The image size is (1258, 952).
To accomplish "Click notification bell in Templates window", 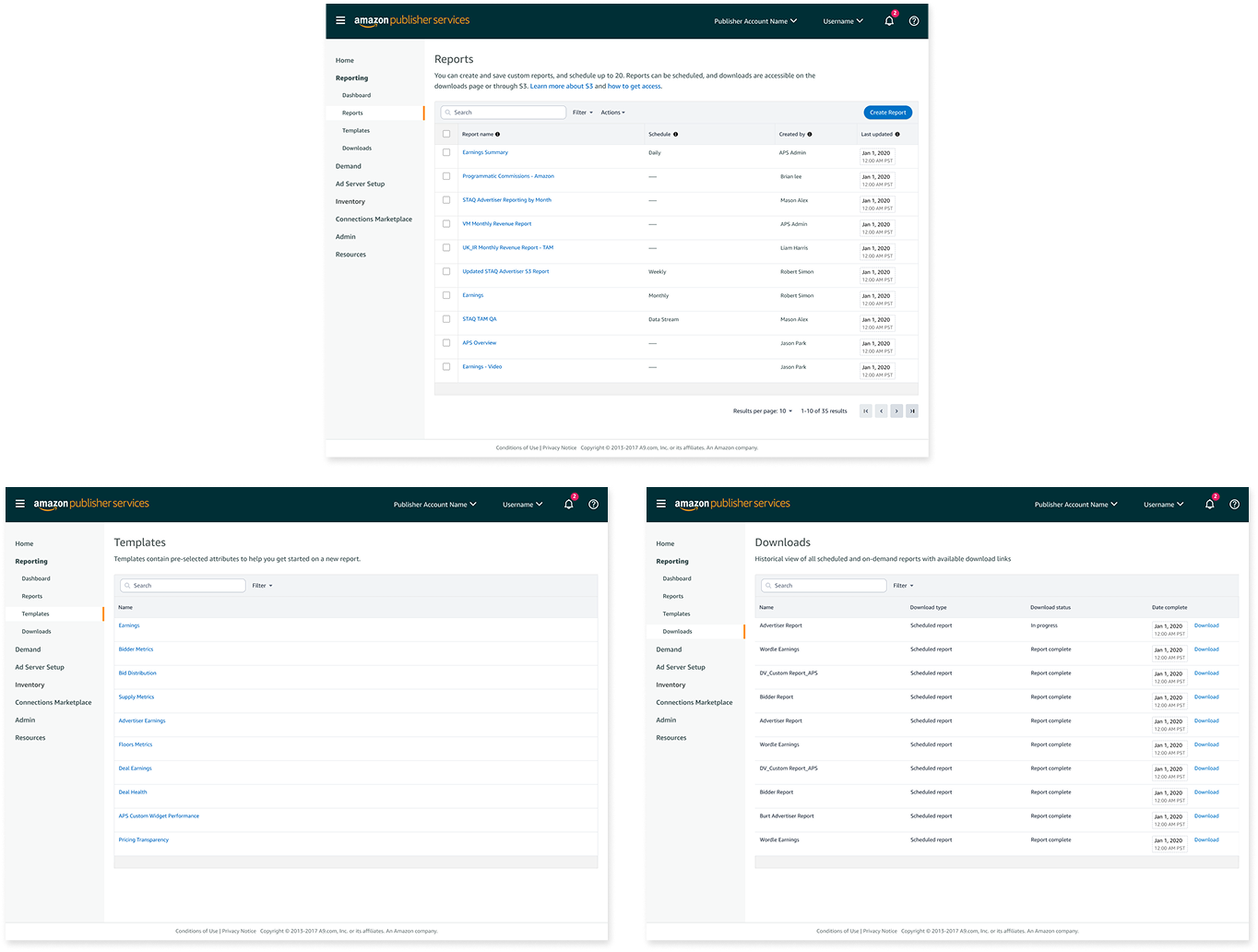I will pyautogui.click(x=569, y=504).
